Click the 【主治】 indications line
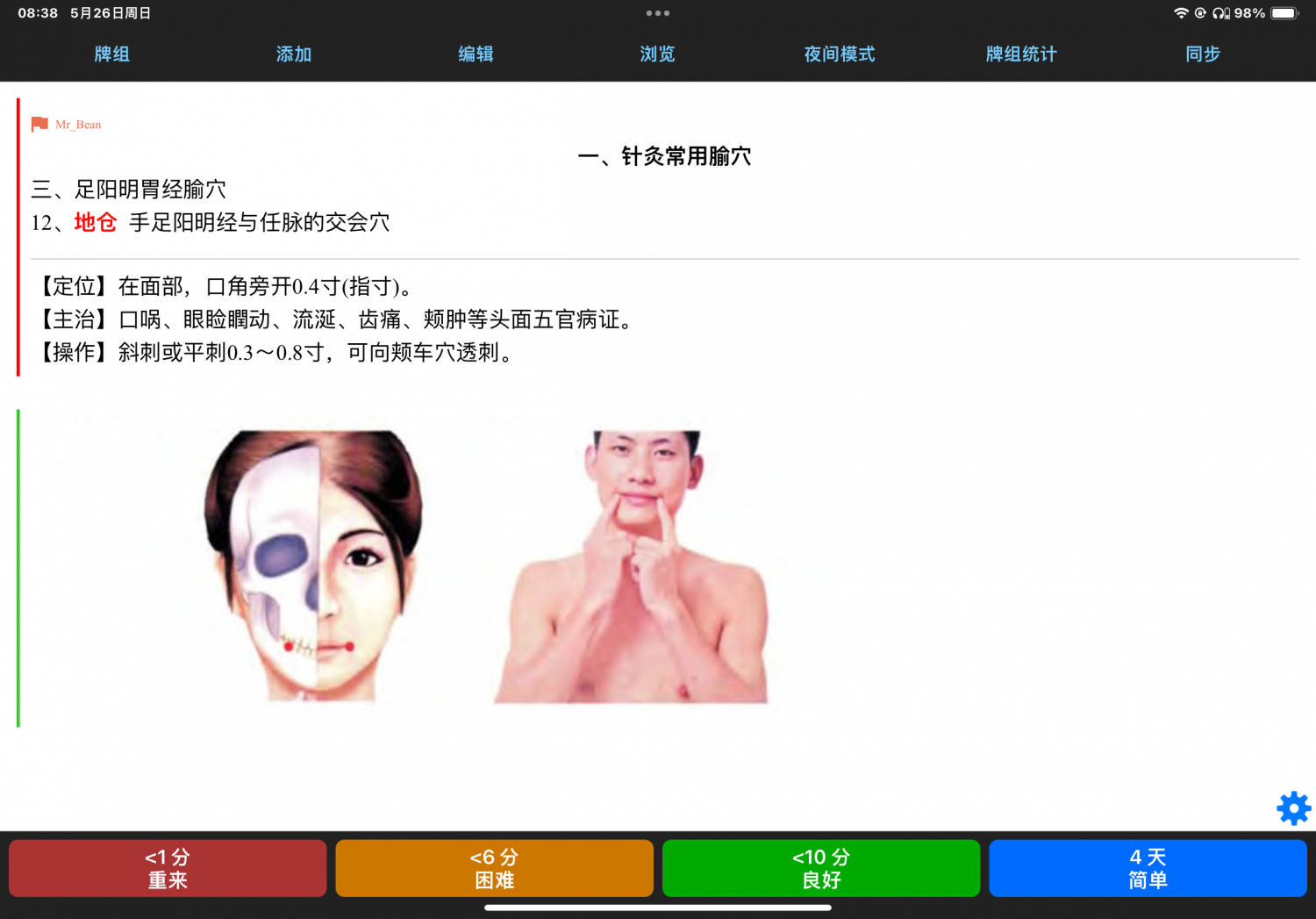Image resolution: width=1316 pixels, height=919 pixels. click(x=333, y=319)
